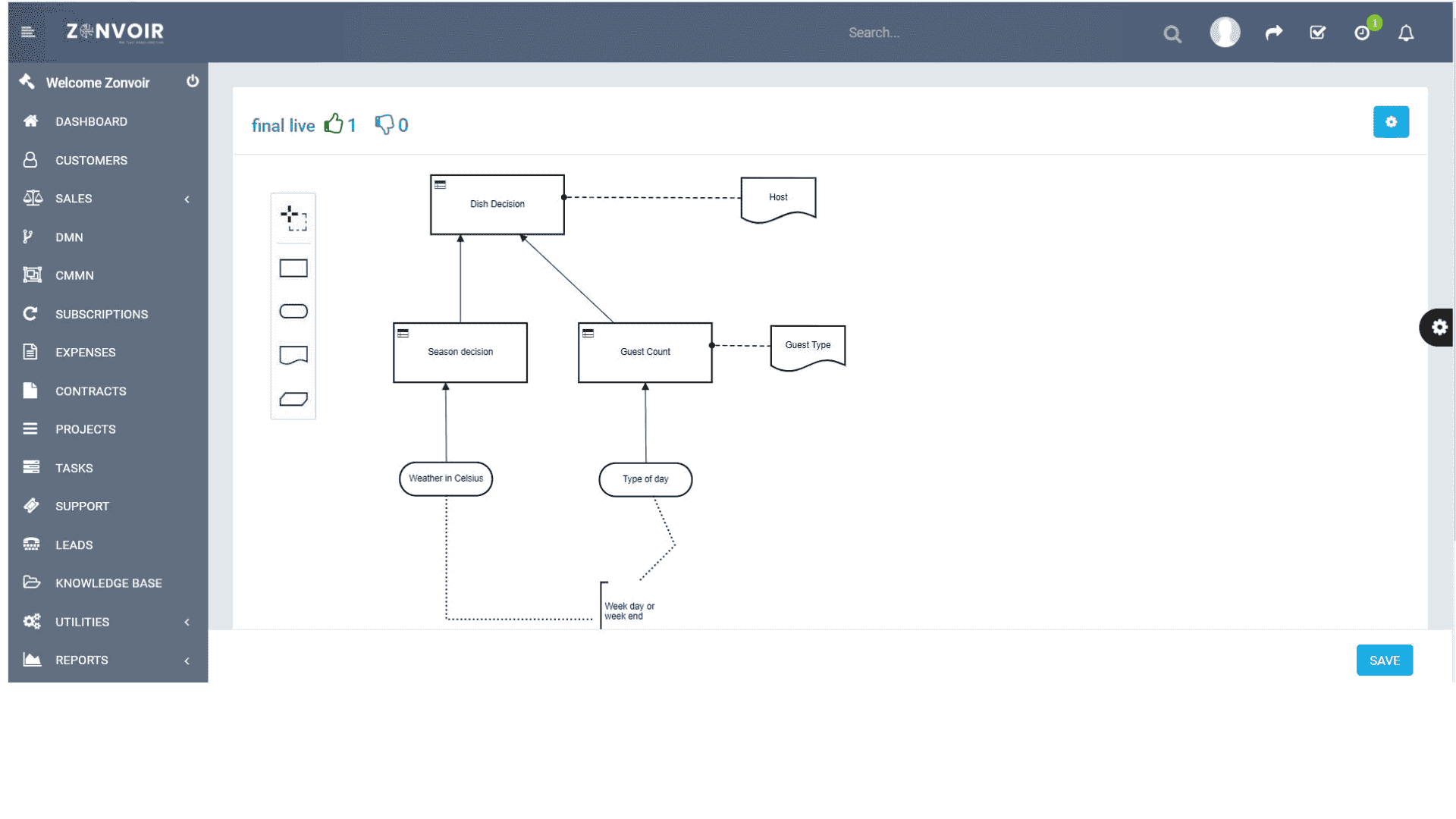This screenshot has width=1456, height=819.
Task: Select the Guest Count node
Action: 645,353
